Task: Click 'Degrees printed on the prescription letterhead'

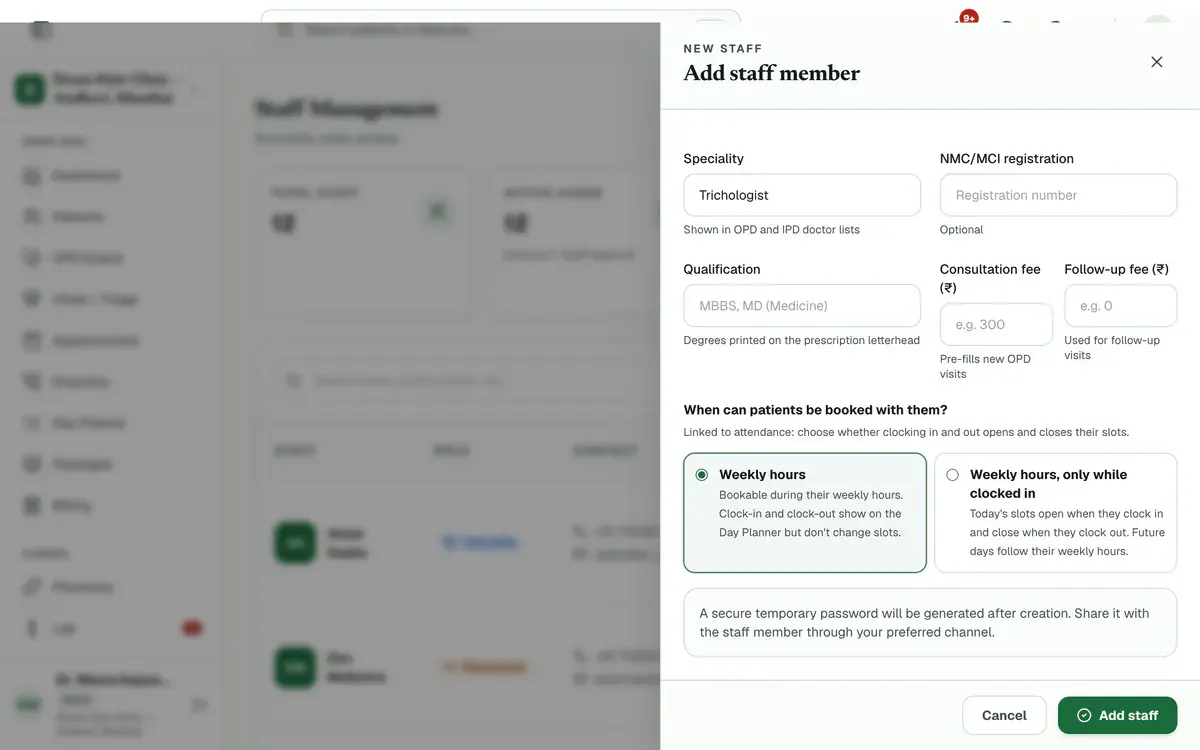Action: tap(802, 341)
